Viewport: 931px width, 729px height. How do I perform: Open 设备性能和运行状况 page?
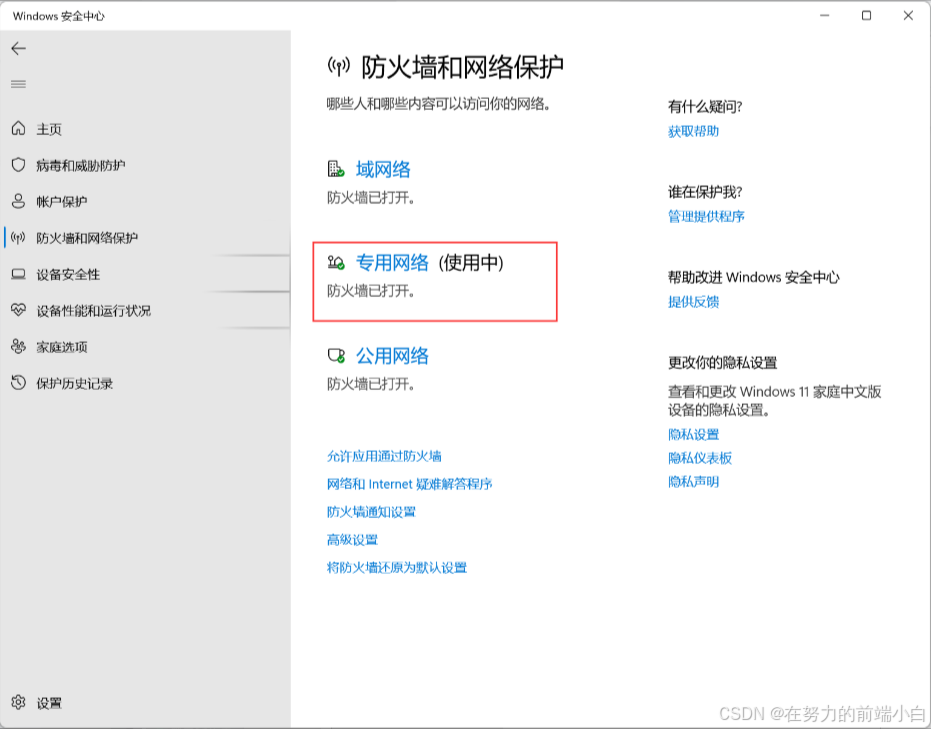coord(93,310)
